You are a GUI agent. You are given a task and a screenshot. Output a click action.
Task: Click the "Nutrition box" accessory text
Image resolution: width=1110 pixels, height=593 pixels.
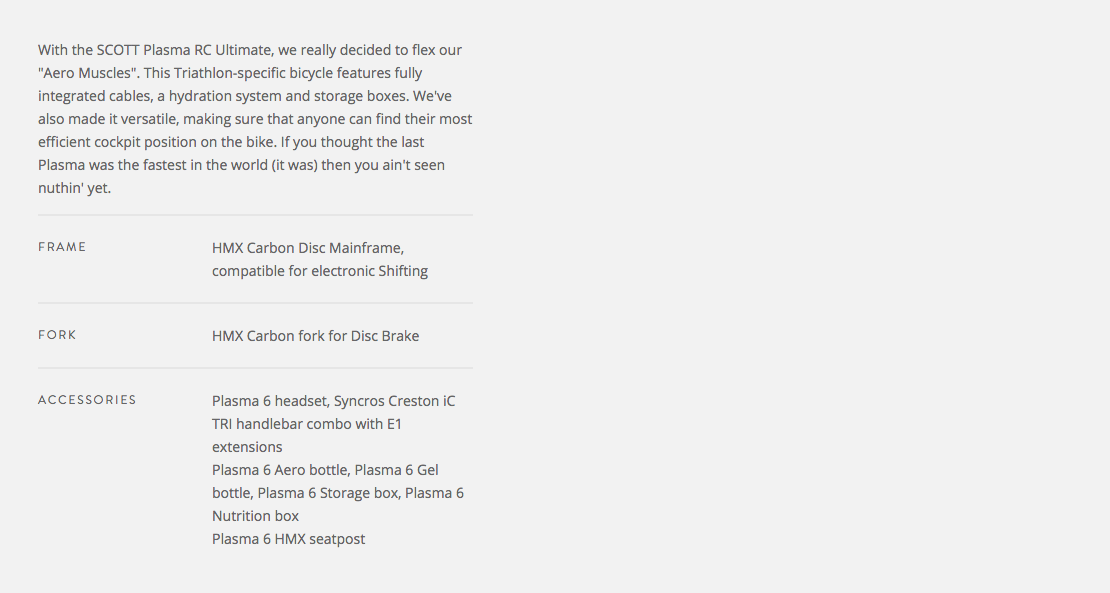(x=255, y=516)
